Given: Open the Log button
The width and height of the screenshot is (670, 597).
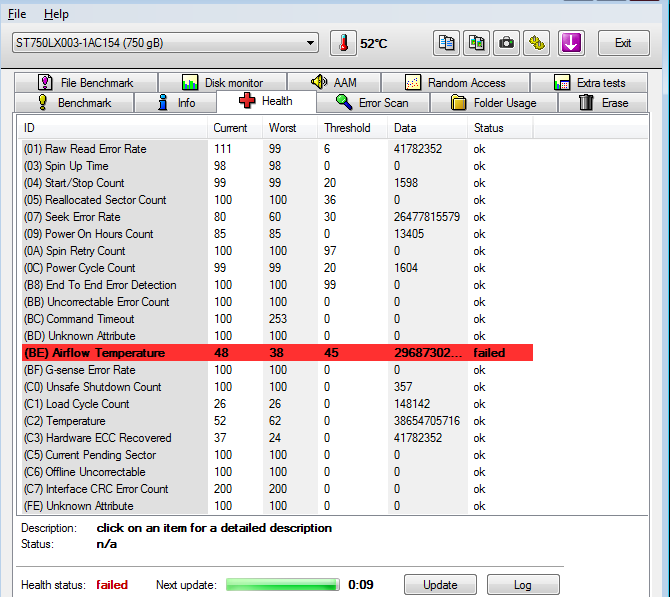Looking at the screenshot, I should (x=522, y=585).
